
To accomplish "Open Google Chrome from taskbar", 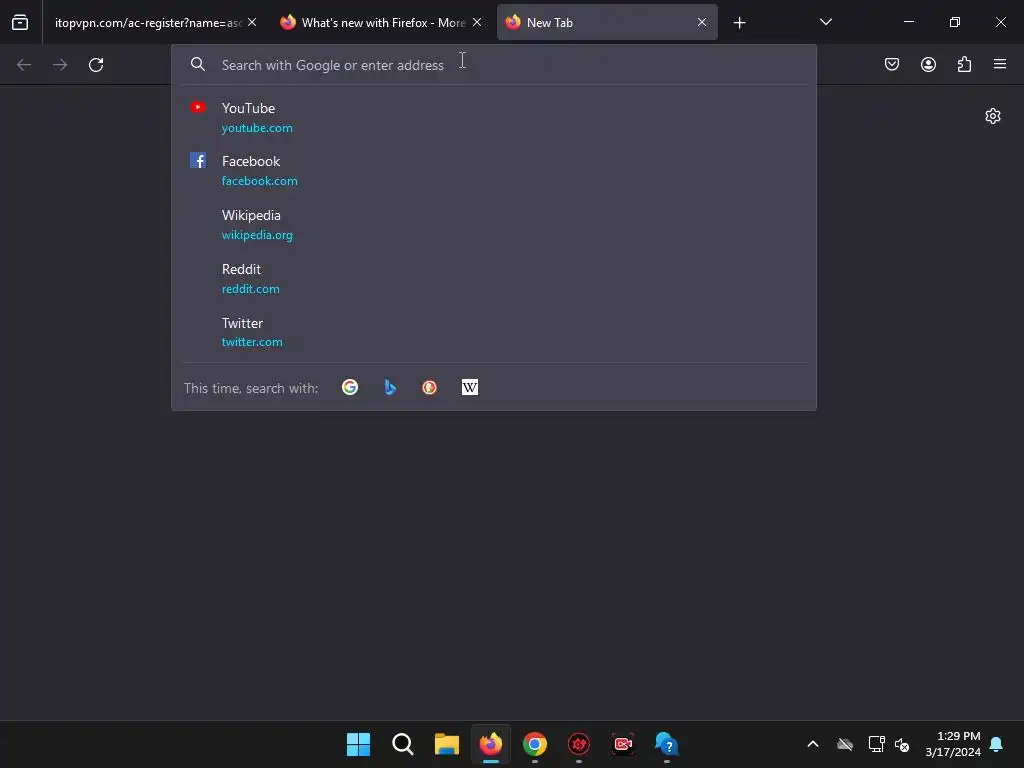I will [x=535, y=744].
